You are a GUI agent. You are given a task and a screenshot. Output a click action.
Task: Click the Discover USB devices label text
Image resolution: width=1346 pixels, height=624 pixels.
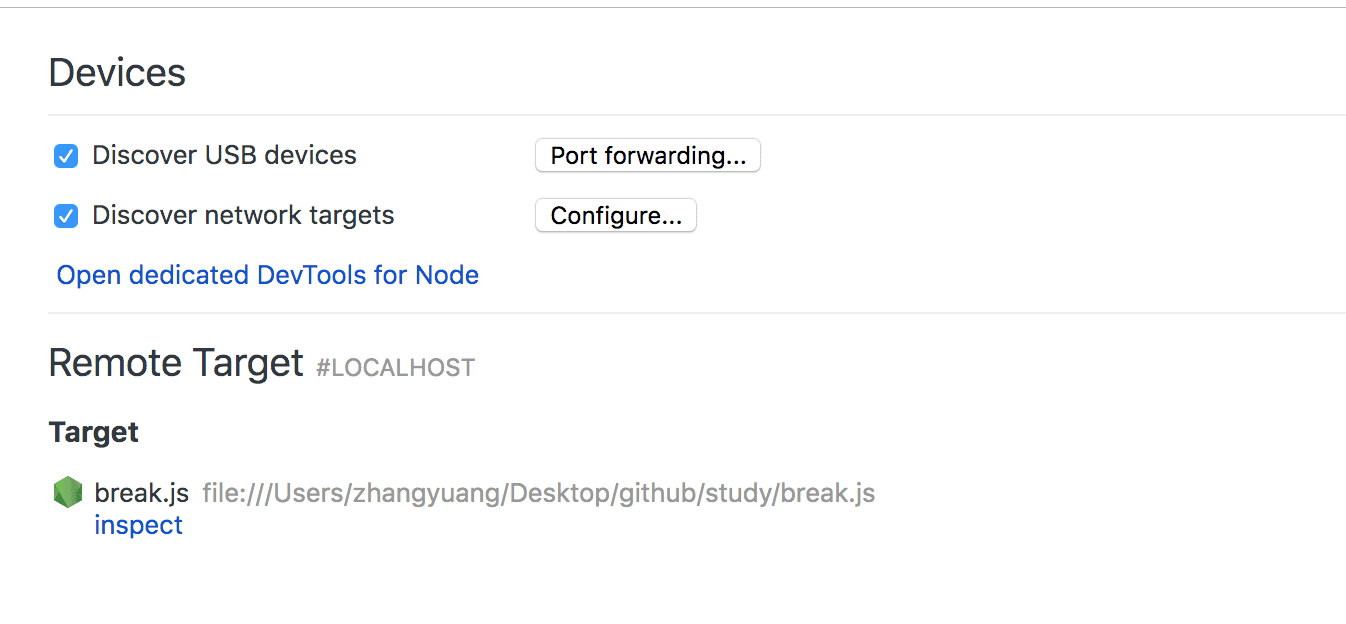coord(224,155)
